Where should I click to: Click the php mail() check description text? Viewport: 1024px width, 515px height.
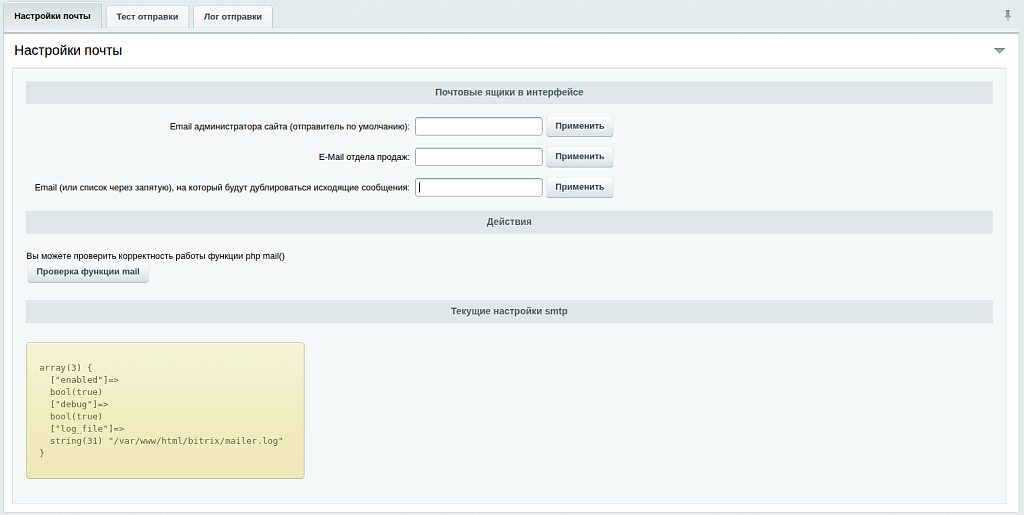155,256
